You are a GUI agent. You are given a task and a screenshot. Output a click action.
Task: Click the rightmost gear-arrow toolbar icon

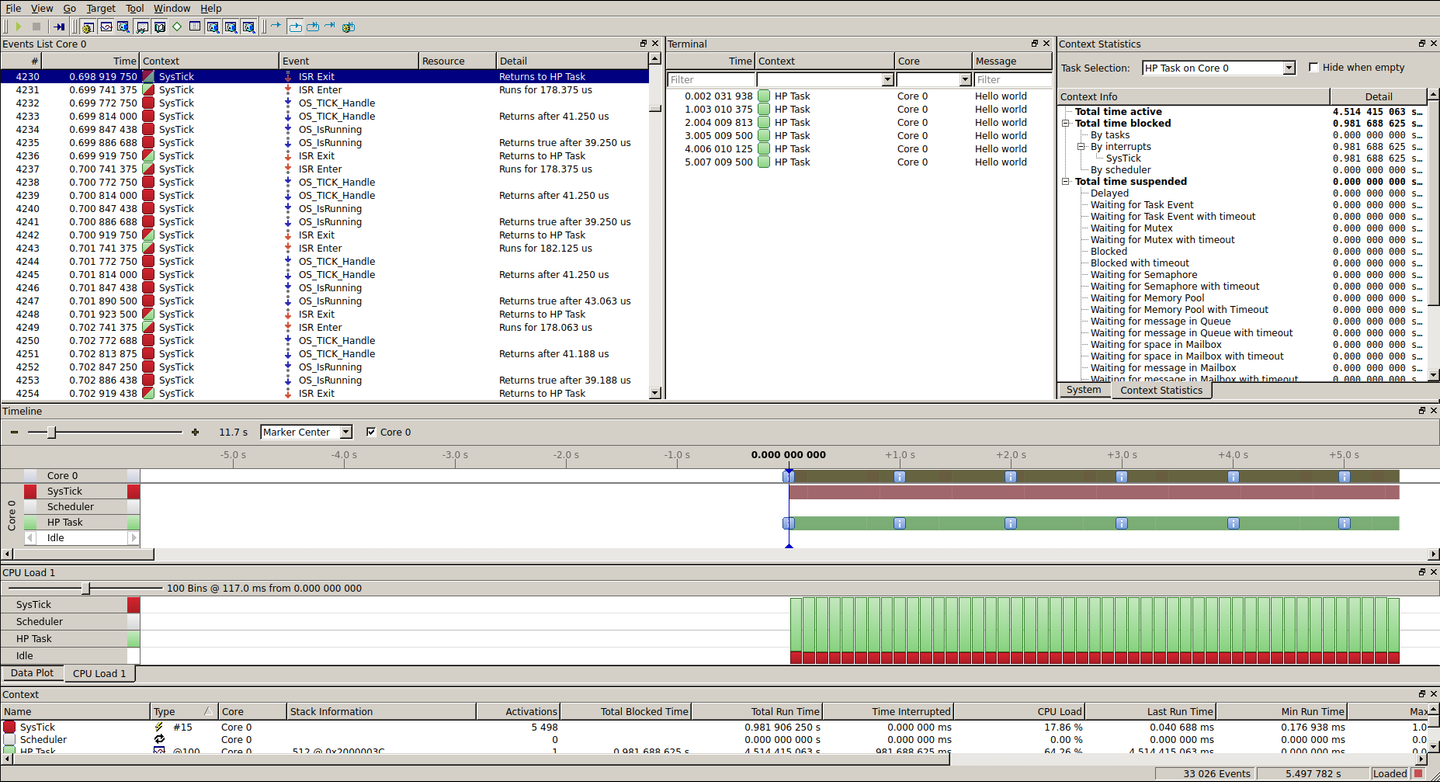coord(348,27)
